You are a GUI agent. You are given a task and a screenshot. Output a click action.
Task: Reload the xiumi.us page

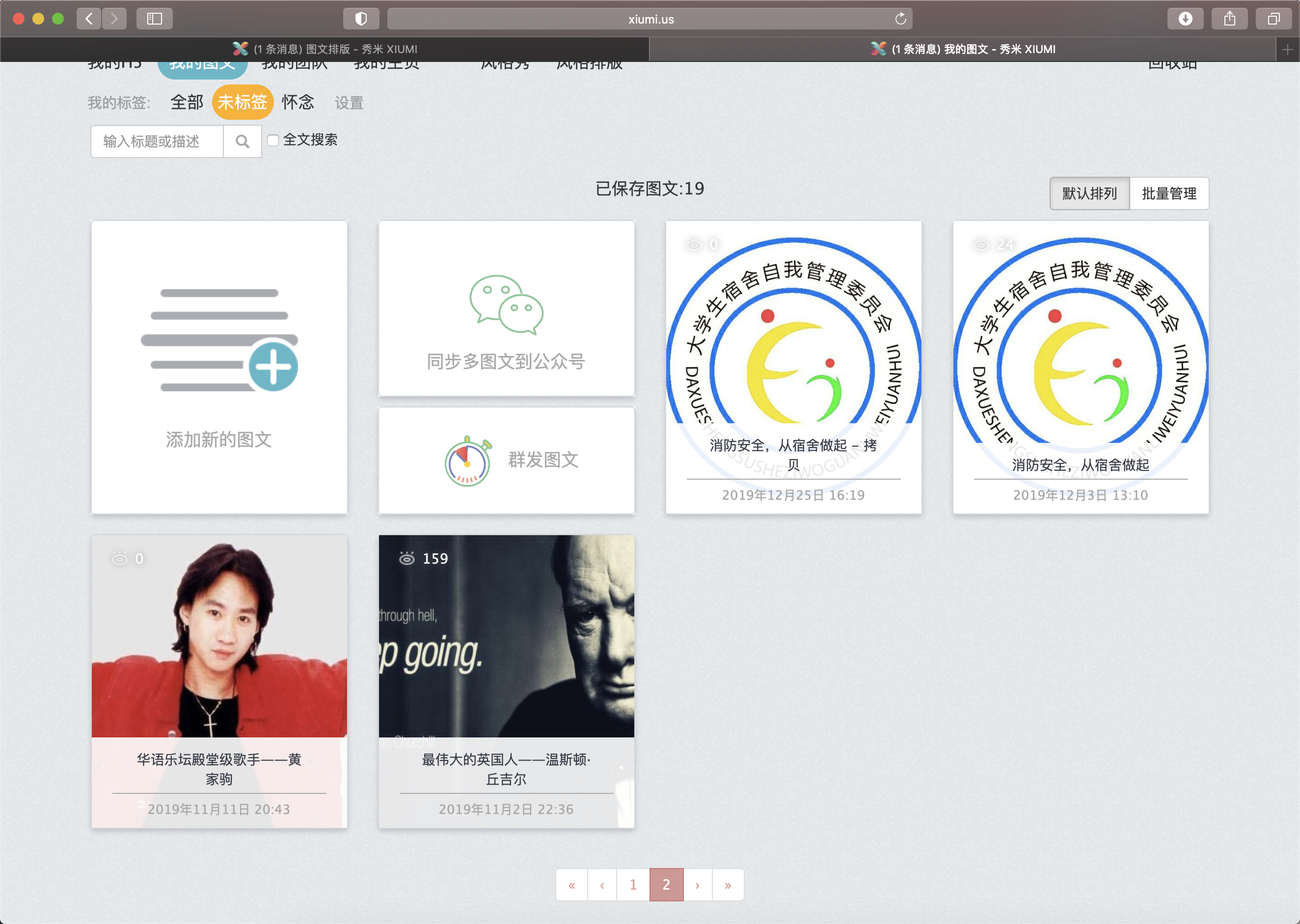(900, 19)
